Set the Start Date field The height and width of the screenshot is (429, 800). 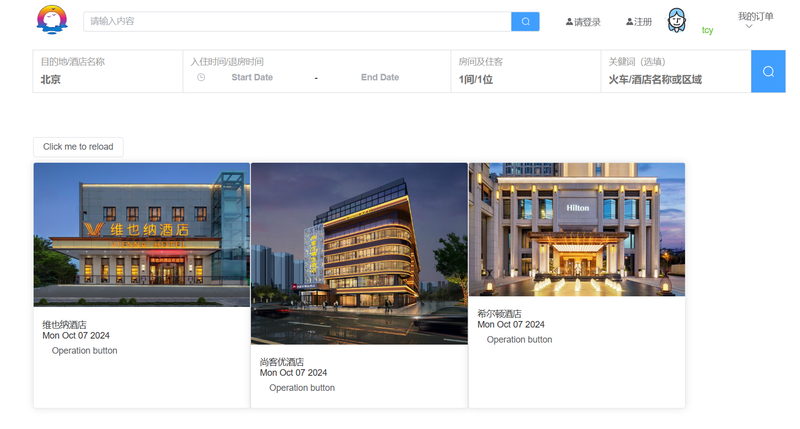[x=252, y=77]
